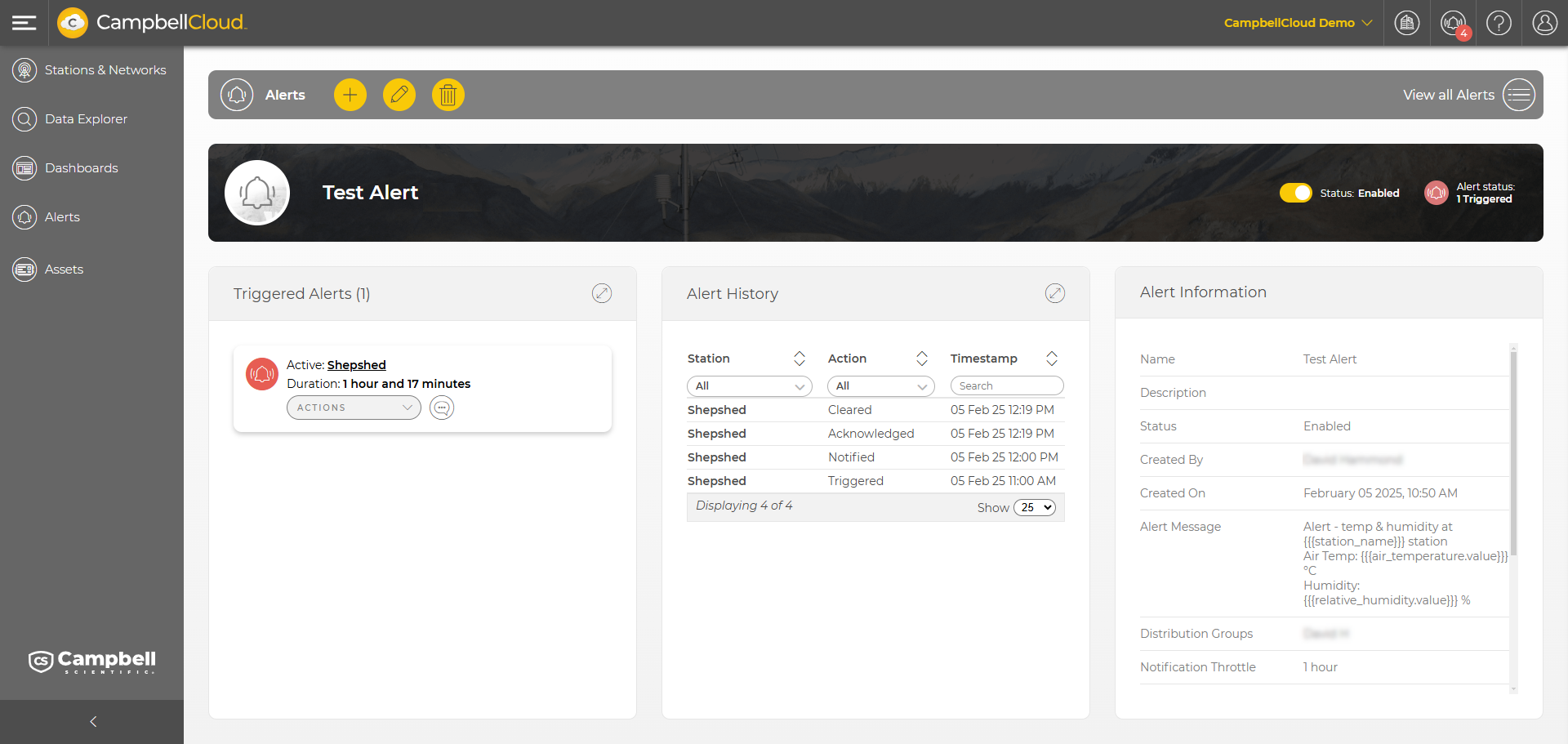Select the Triggered history row
1568x744 pixels.
pyautogui.click(x=875, y=481)
